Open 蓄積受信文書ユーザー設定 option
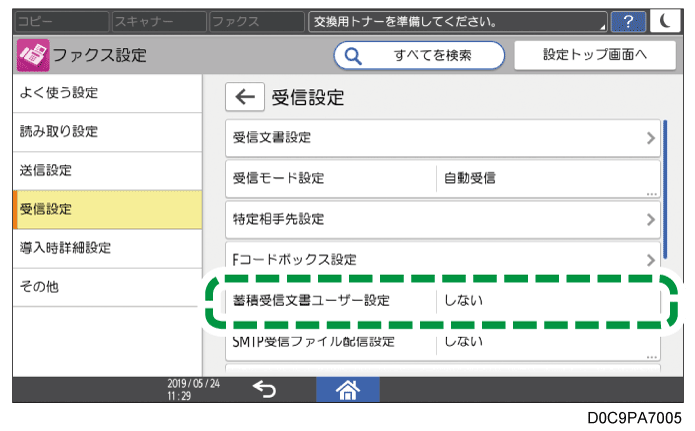The height and width of the screenshot is (431, 695). click(443, 301)
